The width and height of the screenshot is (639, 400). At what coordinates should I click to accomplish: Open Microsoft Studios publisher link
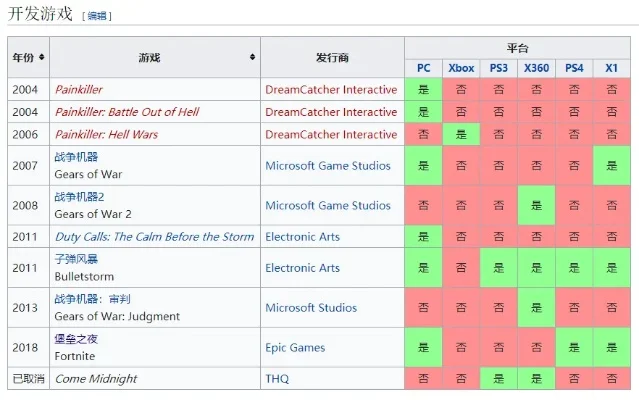[311, 308]
